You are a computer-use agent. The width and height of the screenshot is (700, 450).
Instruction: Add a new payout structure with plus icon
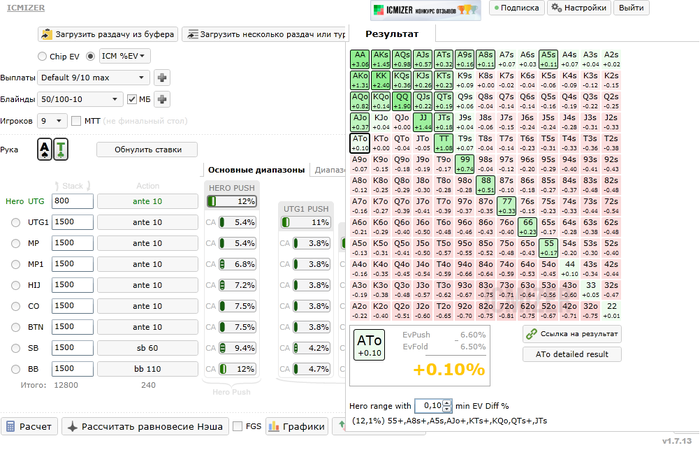coord(162,78)
